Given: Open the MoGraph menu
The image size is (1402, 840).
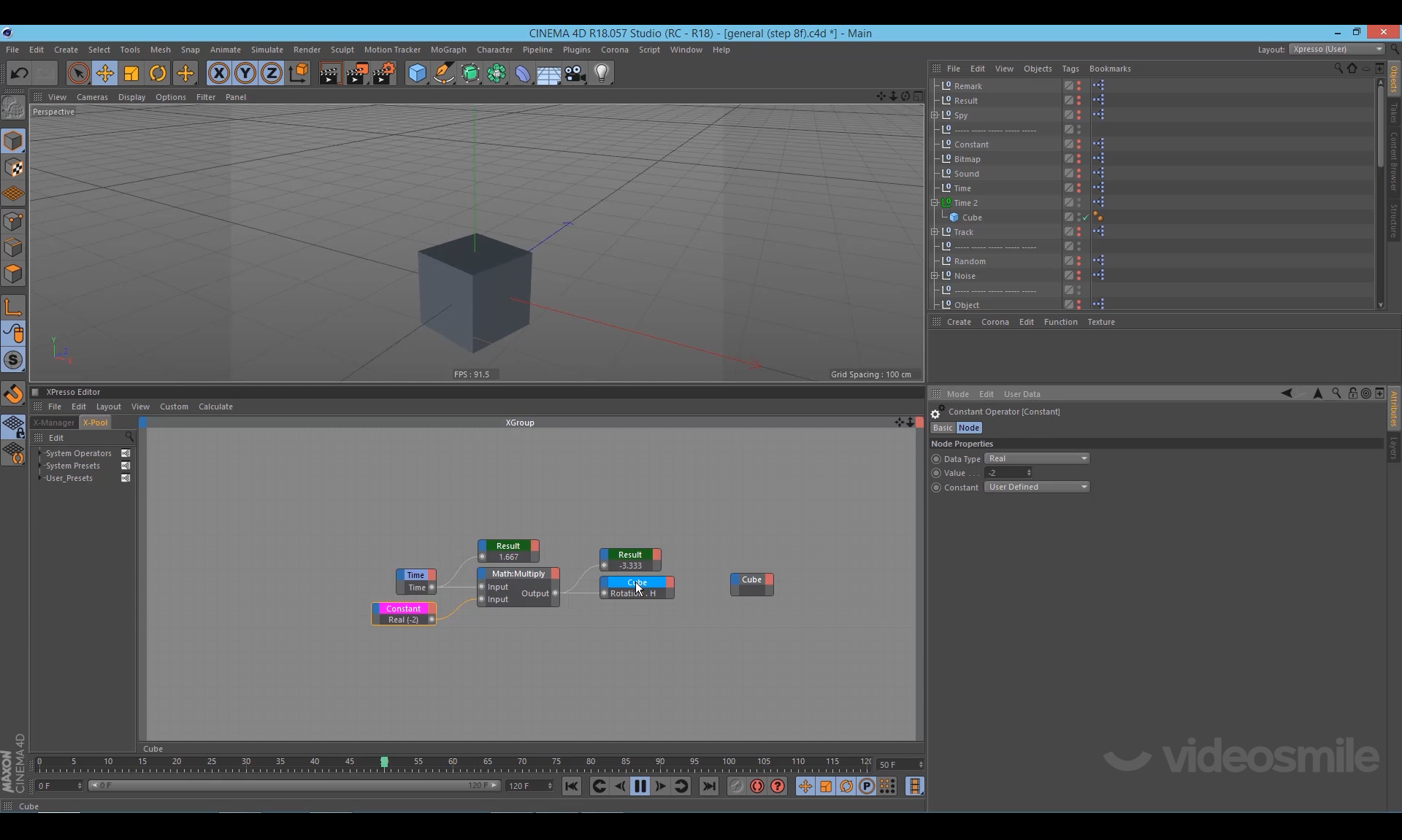Looking at the screenshot, I should tap(448, 50).
